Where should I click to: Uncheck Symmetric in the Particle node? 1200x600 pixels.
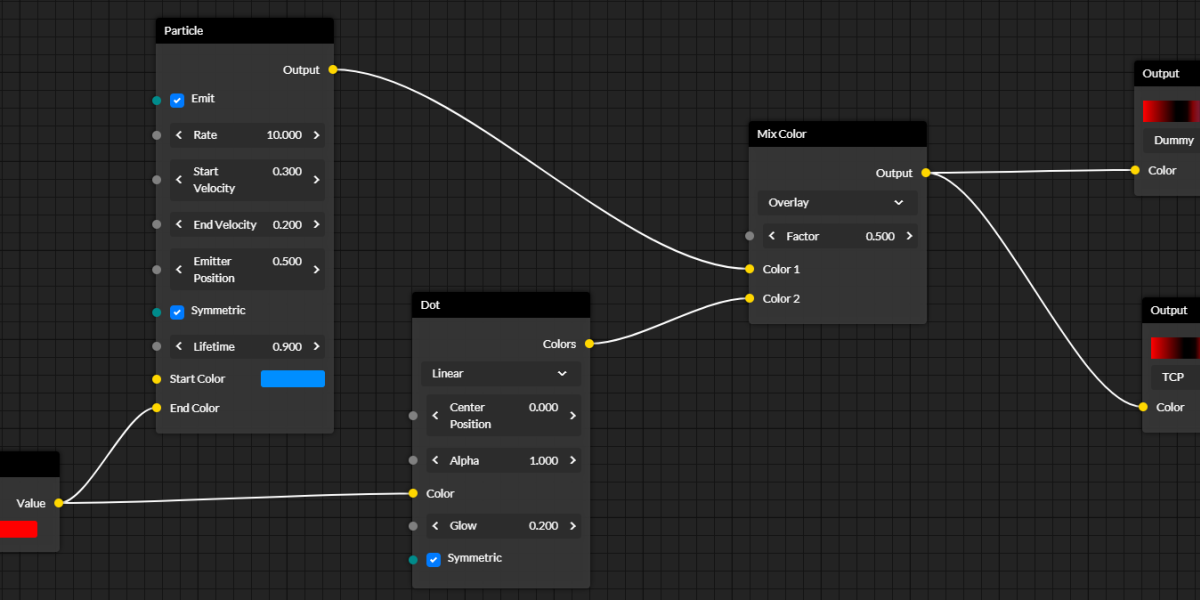[x=177, y=312]
